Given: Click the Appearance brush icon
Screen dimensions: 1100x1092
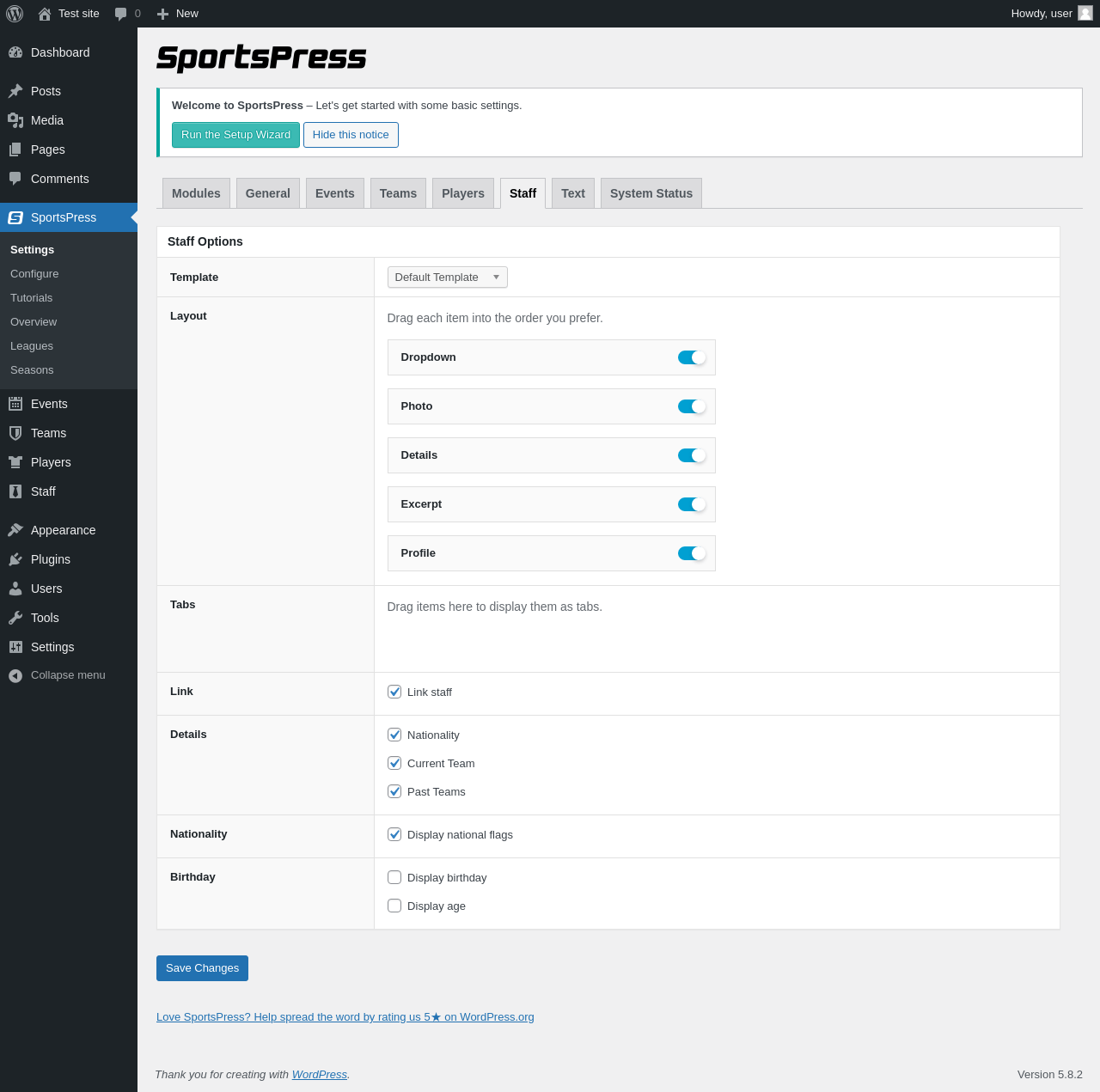Looking at the screenshot, I should tap(15, 530).
